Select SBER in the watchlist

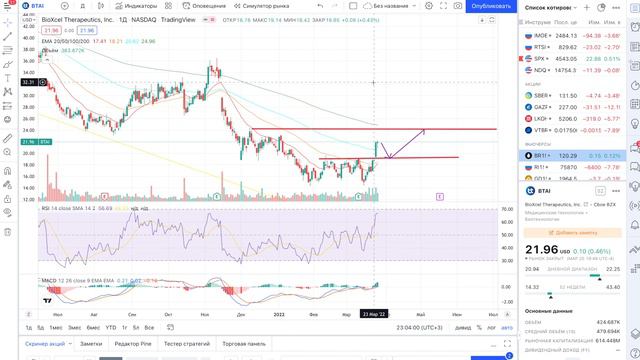click(x=572, y=96)
